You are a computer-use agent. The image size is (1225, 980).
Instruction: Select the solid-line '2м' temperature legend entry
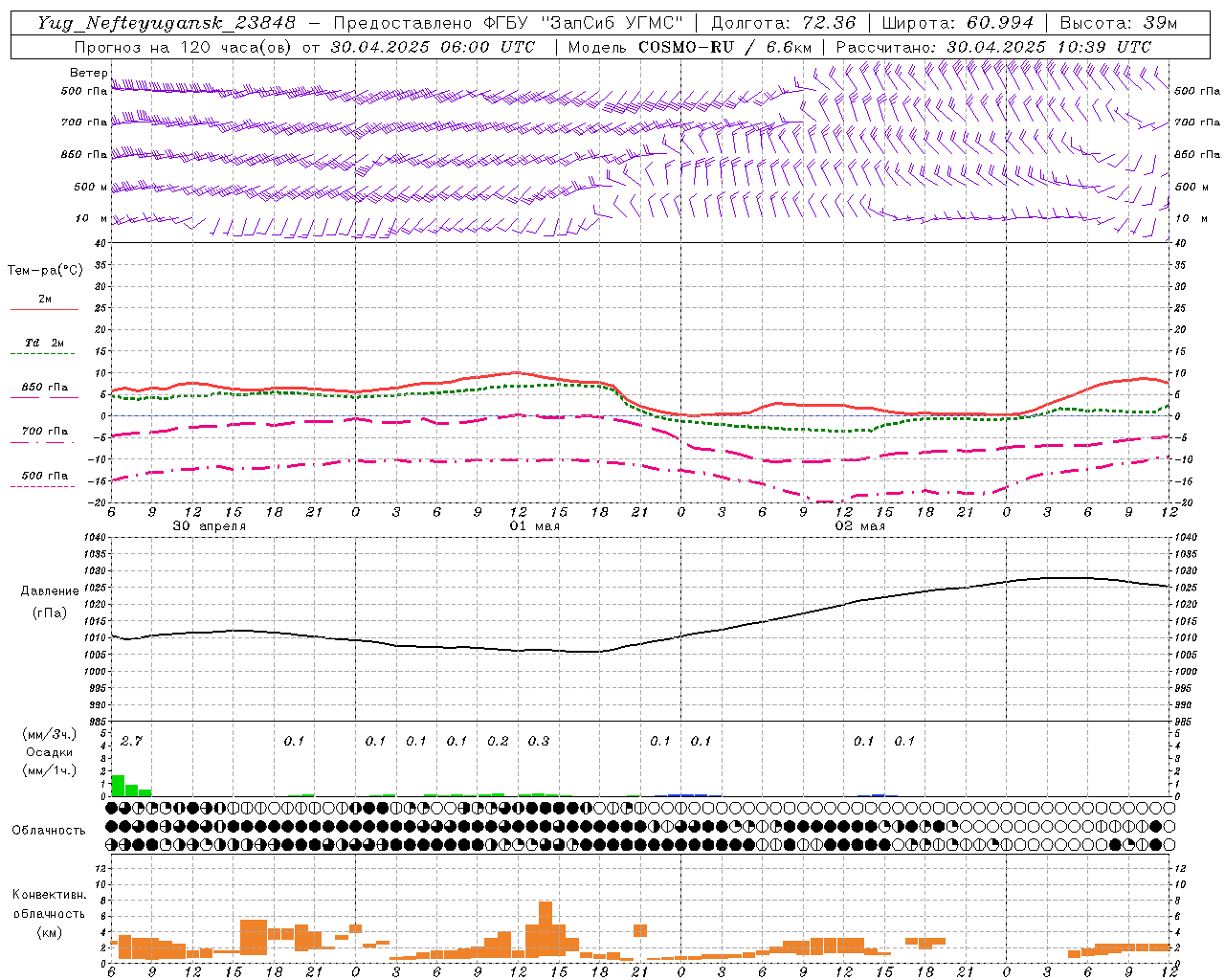point(44,300)
